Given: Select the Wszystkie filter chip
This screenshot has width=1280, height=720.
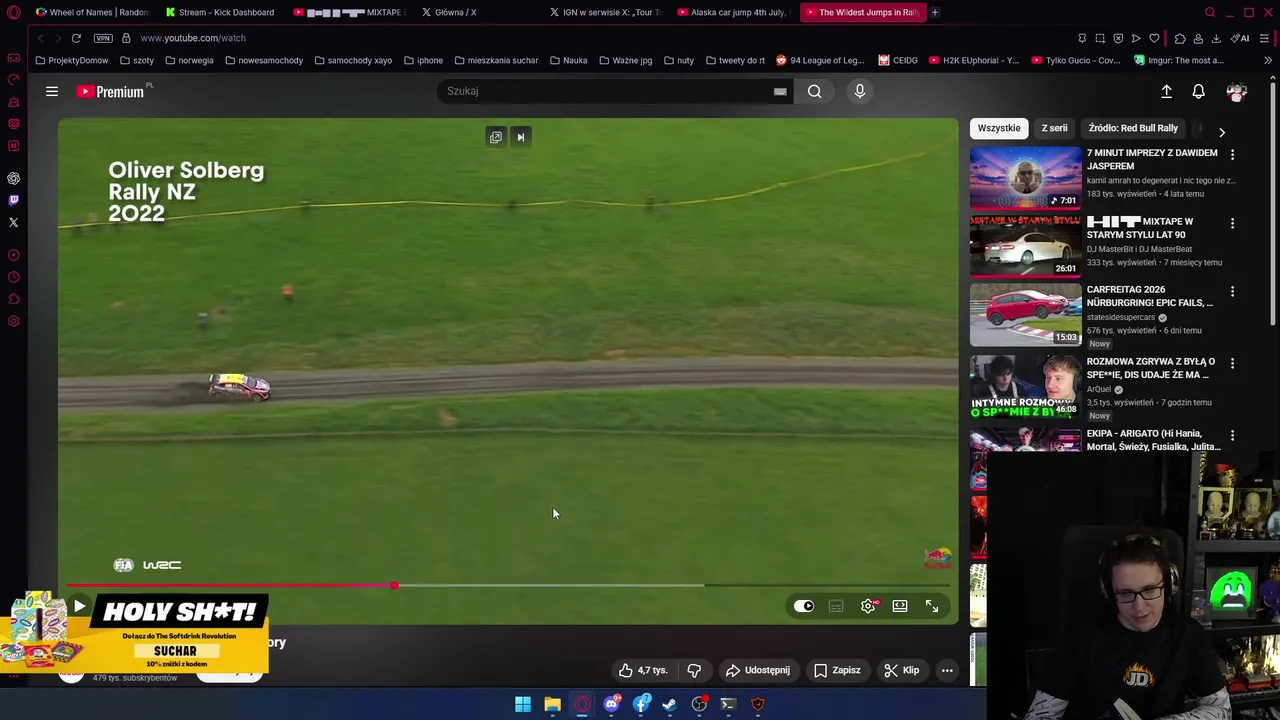Looking at the screenshot, I should click(999, 128).
